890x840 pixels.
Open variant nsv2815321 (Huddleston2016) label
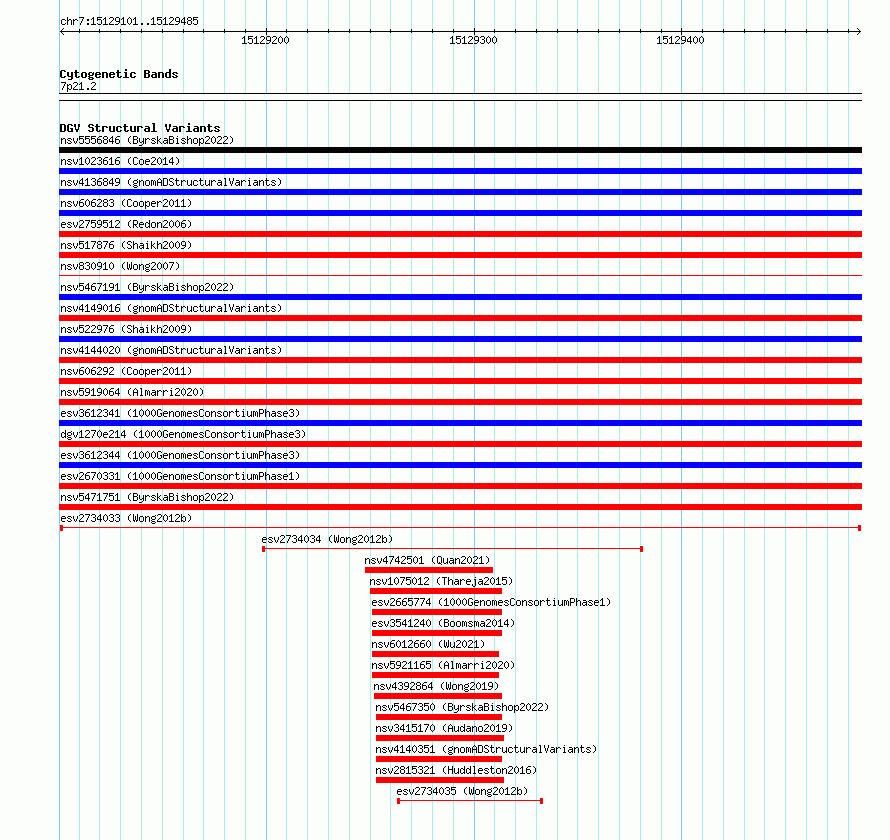[x=456, y=770]
